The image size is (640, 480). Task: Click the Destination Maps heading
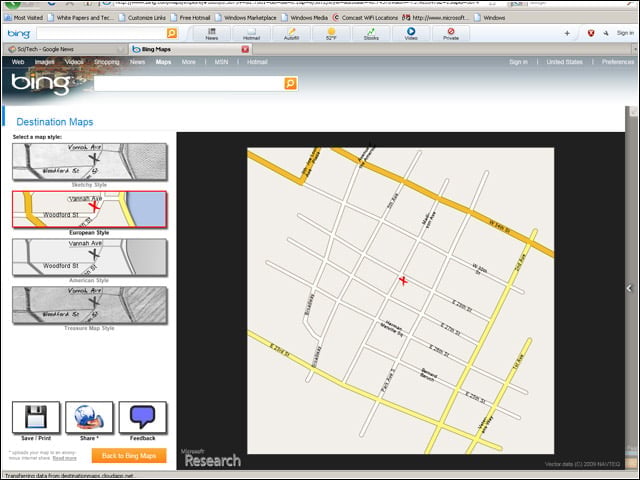(x=55, y=122)
